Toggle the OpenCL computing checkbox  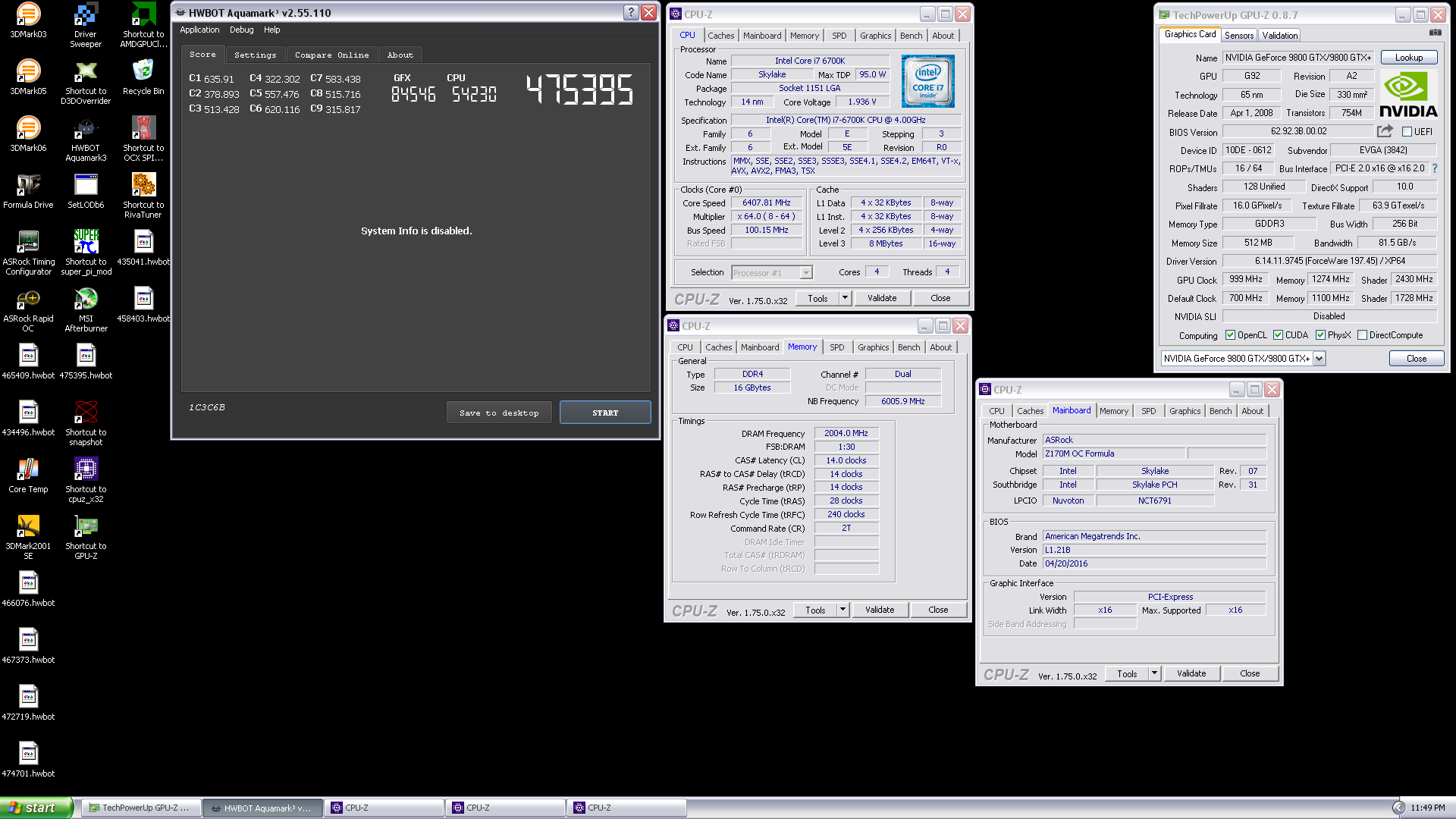(x=1231, y=335)
